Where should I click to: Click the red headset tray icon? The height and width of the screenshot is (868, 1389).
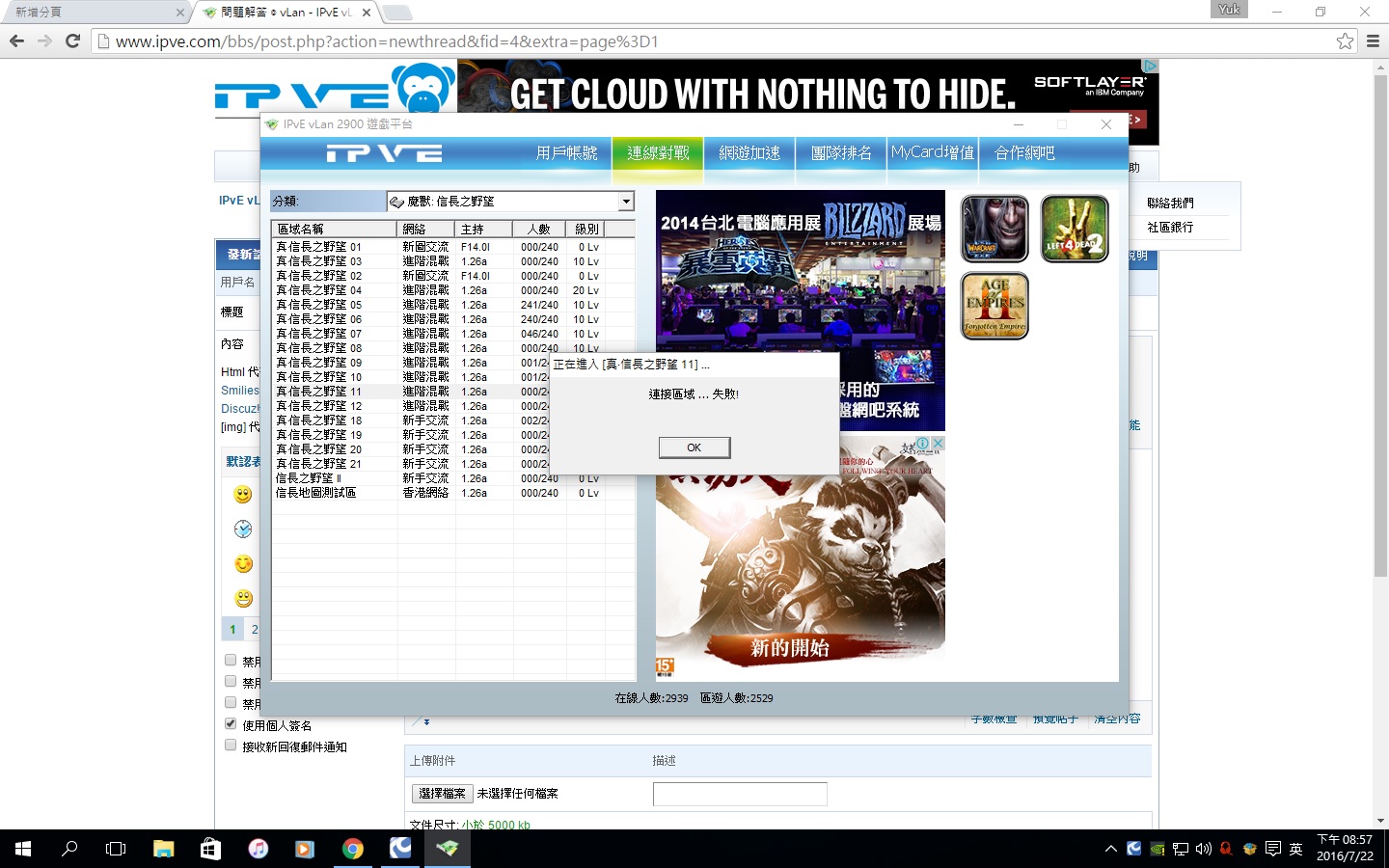coord(1226,850)
